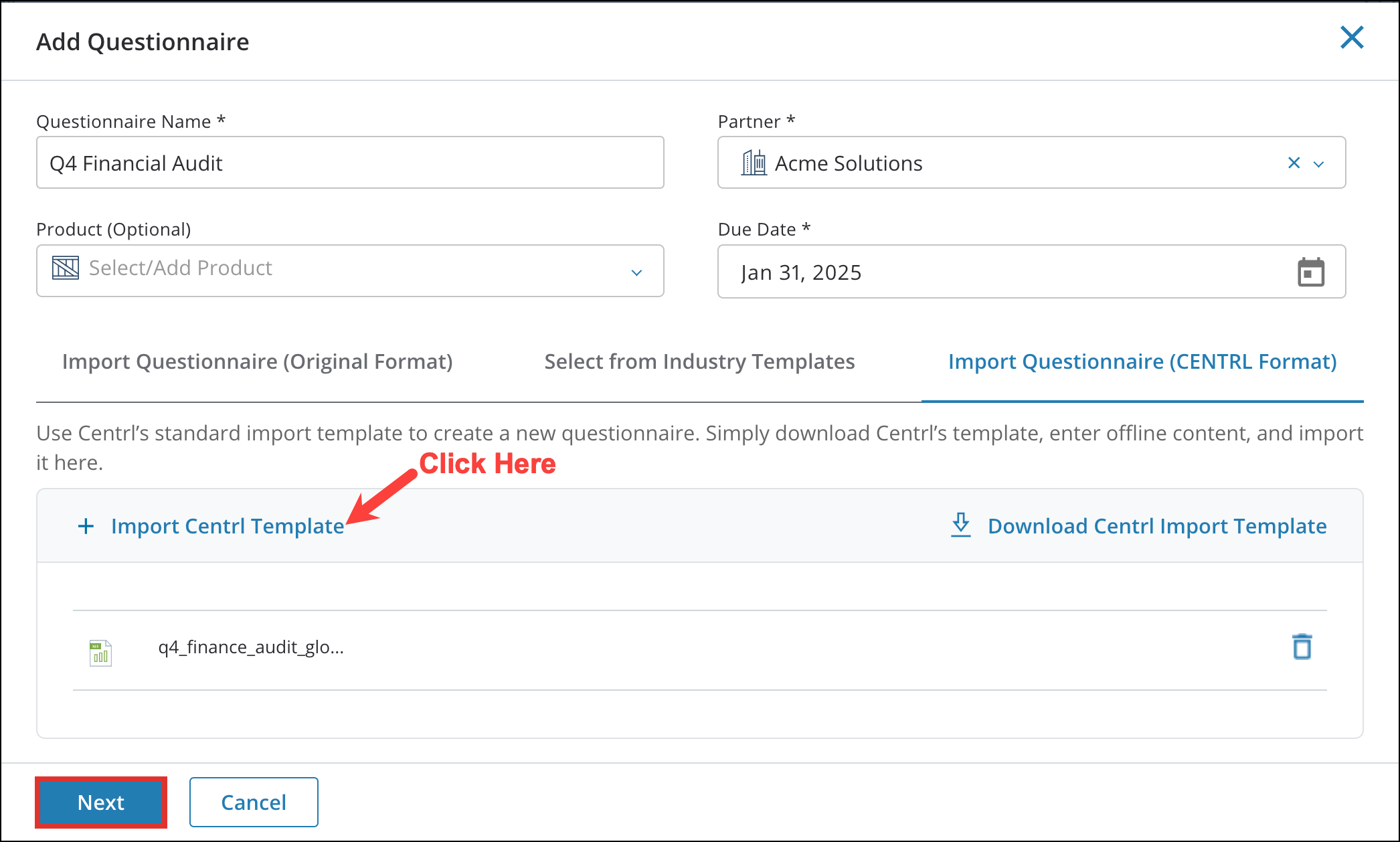Cancel the questionnaire creation
Screen dimensions: 1400x842
coord(253,802)
